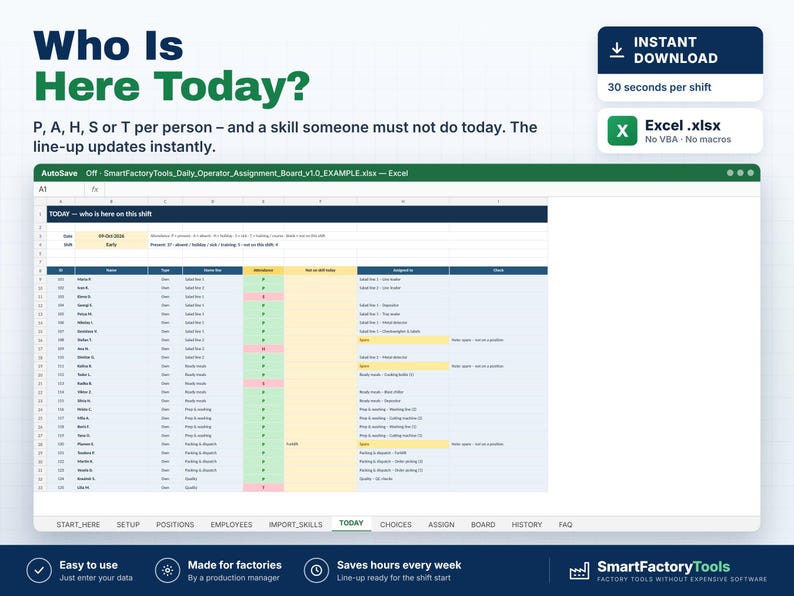This screenshot has width=794, height=596.
Task: Select the name cell 'Ivan K.'
Action: click(x=111, y=288)
